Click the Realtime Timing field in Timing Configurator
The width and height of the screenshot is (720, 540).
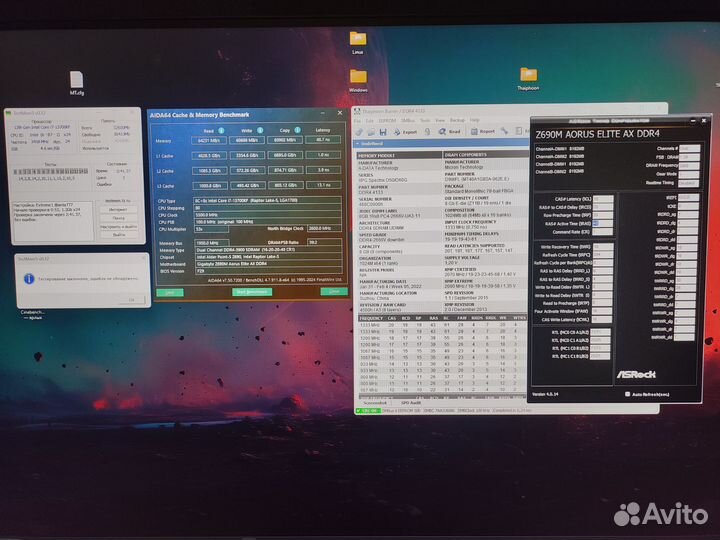(x=689, y=183)
